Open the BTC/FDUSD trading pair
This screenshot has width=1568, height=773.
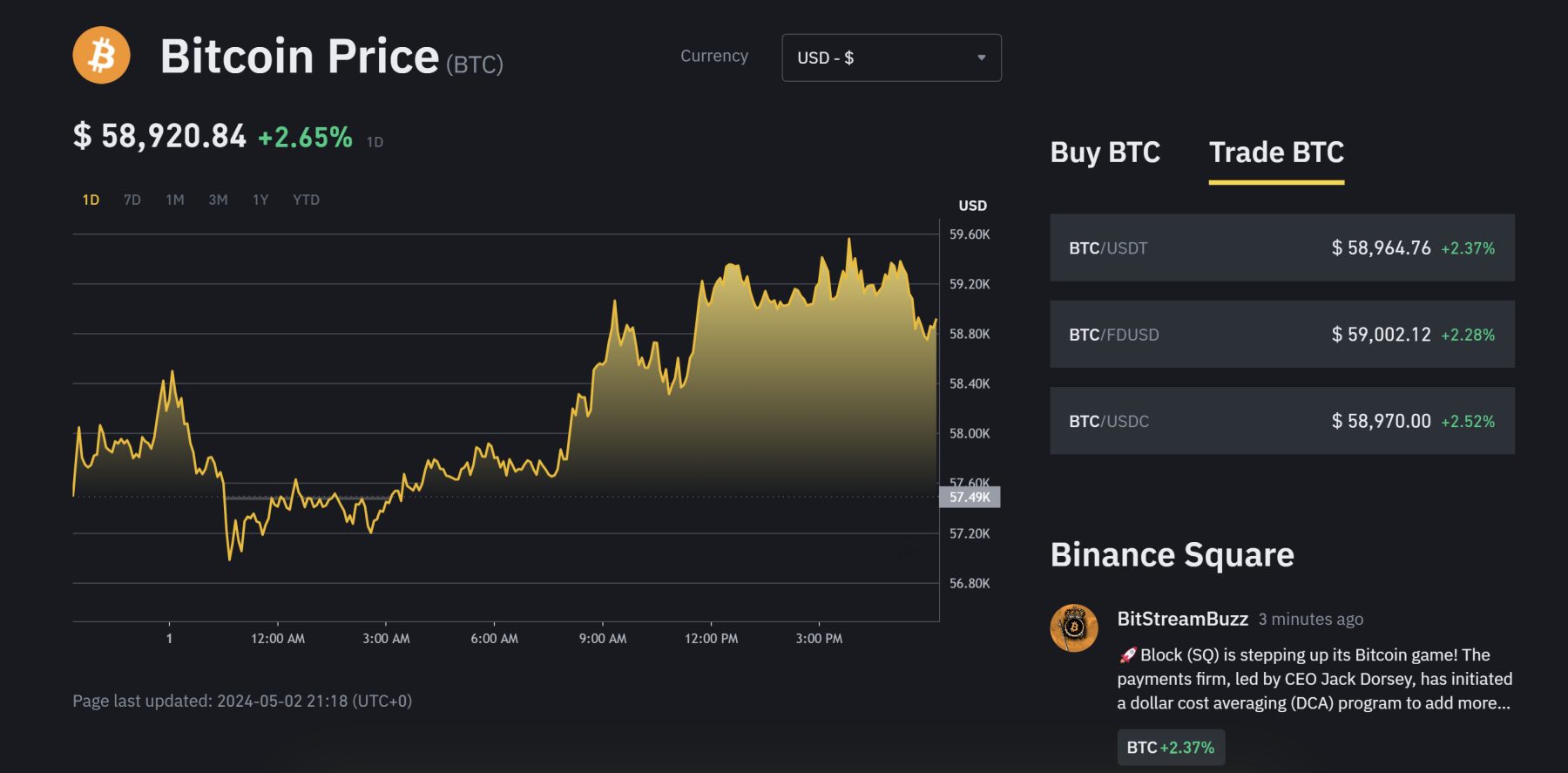pyautogui.click(x=1281, y=335)
